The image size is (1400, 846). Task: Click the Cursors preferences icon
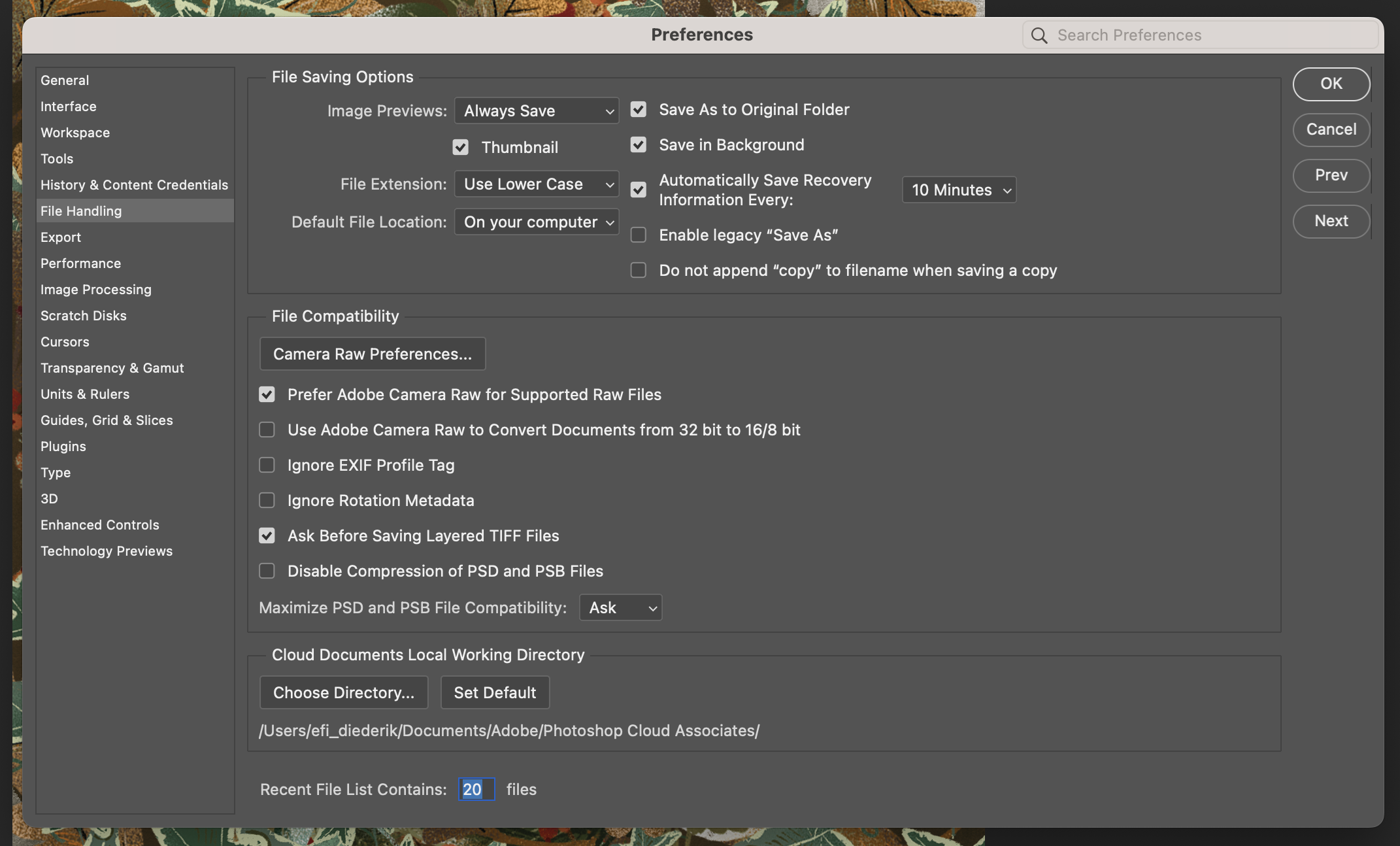pyautogui.click(x=64, y=341)
